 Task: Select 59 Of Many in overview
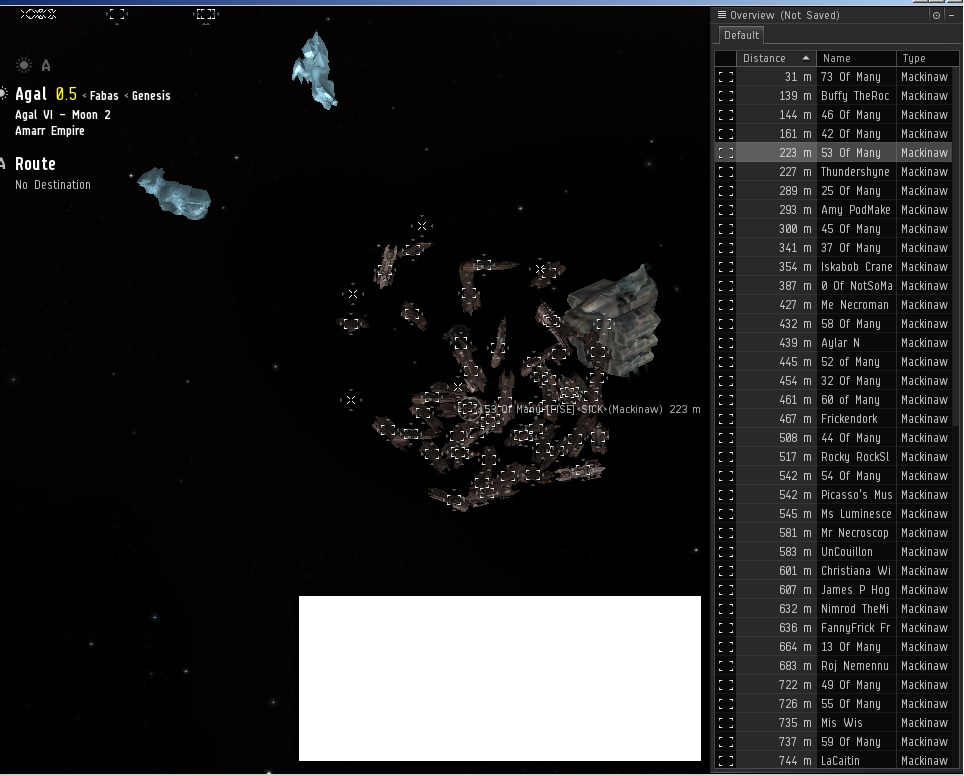point(833,742)
